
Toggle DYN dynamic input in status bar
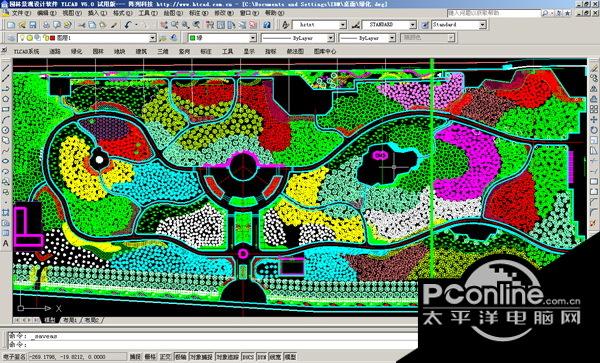(x=261, y=356)
